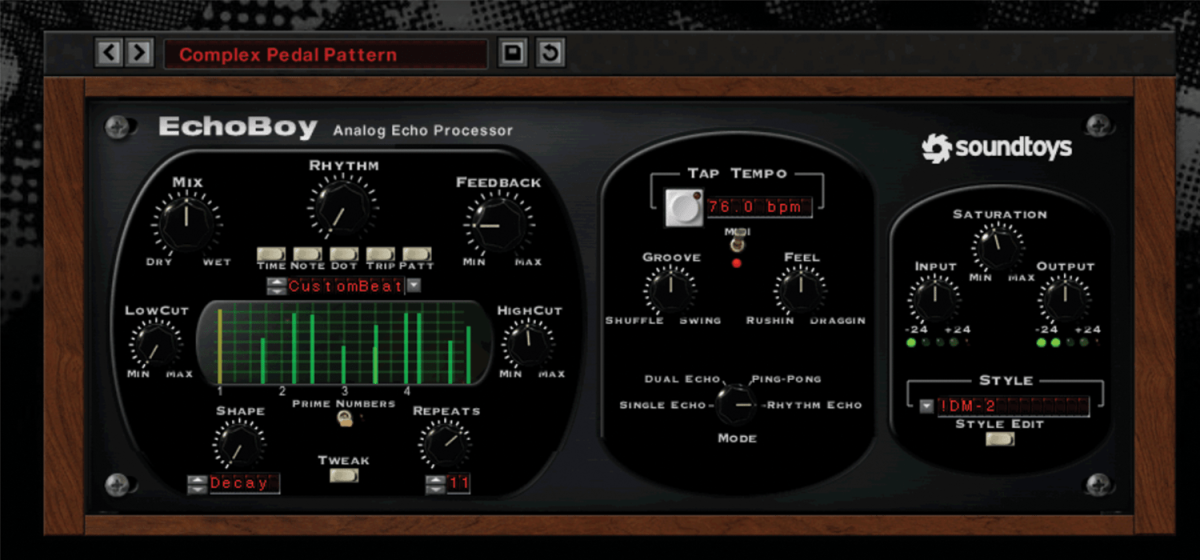
Task: Click the rhythm pattern grid display
Action: [346, 342]
